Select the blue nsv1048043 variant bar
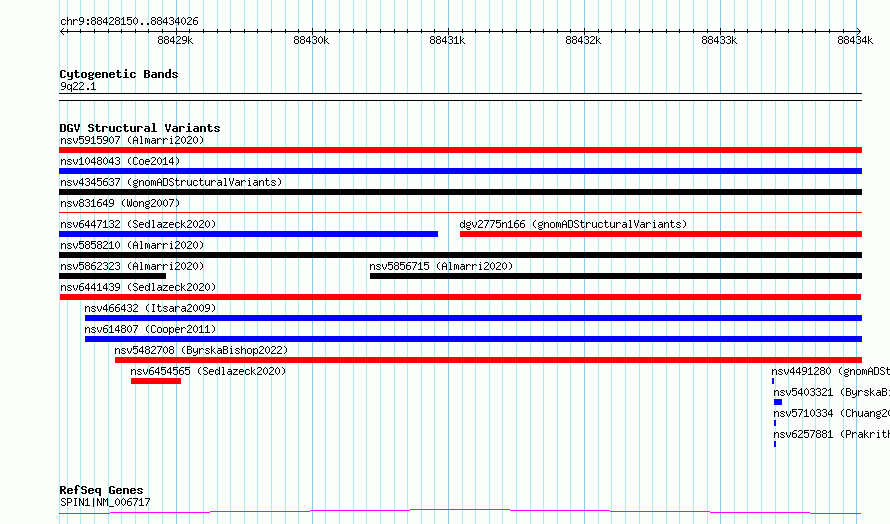The height and width of the screenshot is (524, 890). point(460,171)
